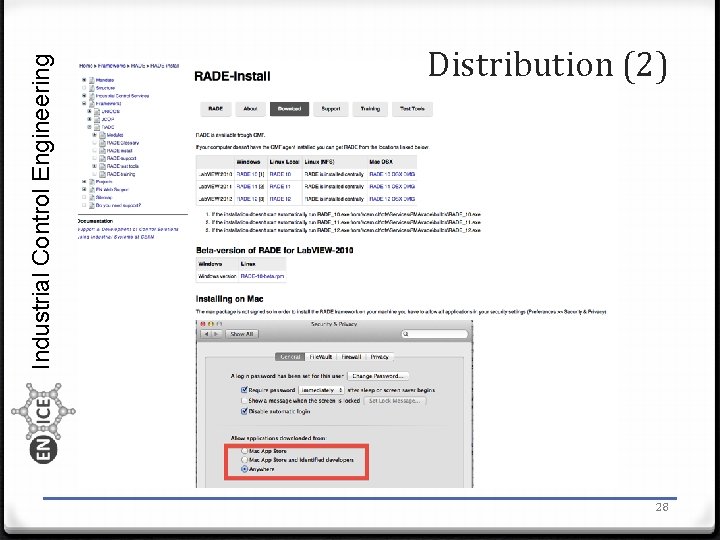Open the RADE page tab
The image size is (720, 540).
click(x=216, y=109)
